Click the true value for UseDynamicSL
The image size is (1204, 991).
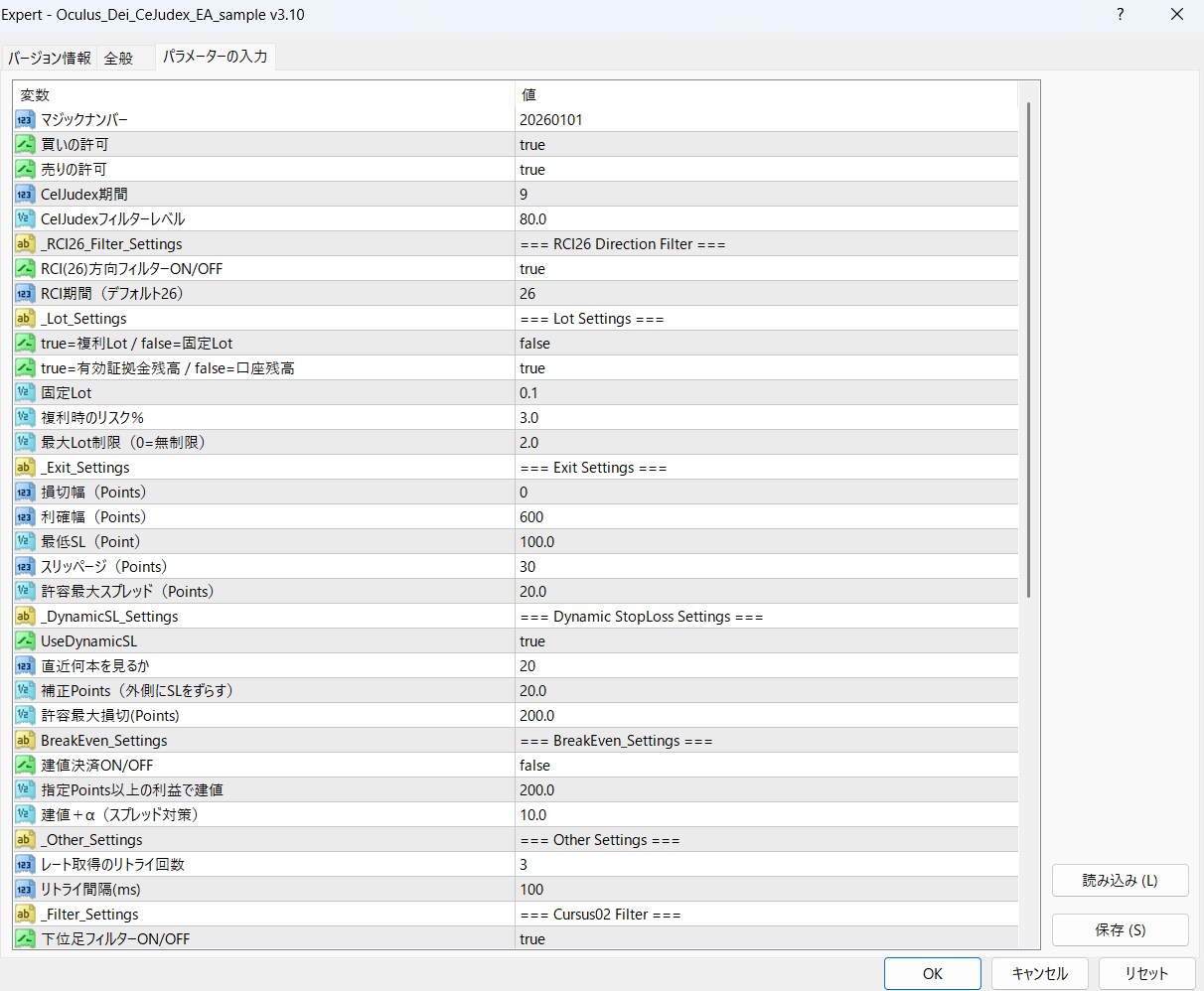click(x=532, y=641)
